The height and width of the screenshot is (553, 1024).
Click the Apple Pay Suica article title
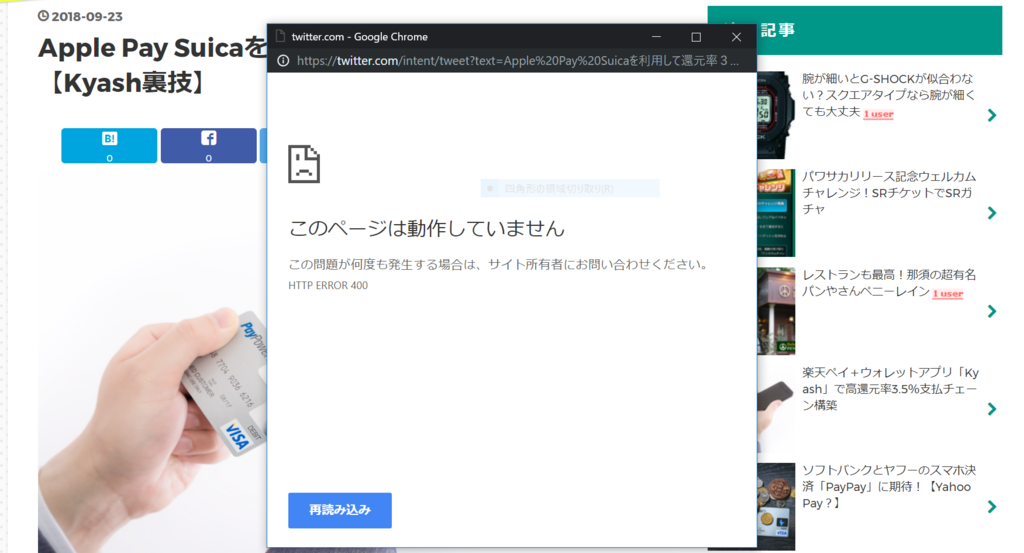point(152,65)
